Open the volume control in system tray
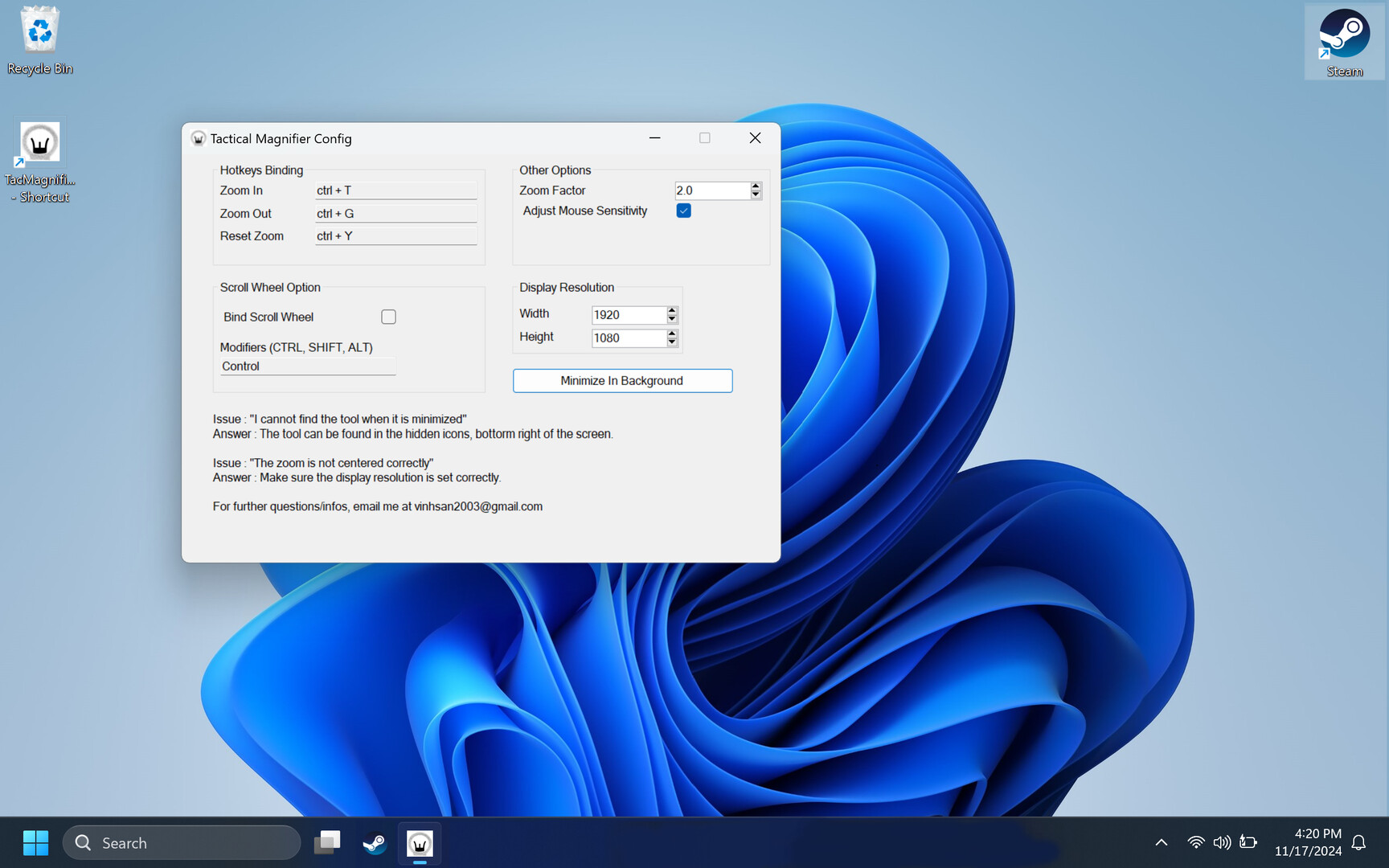 pos(1222,842)
